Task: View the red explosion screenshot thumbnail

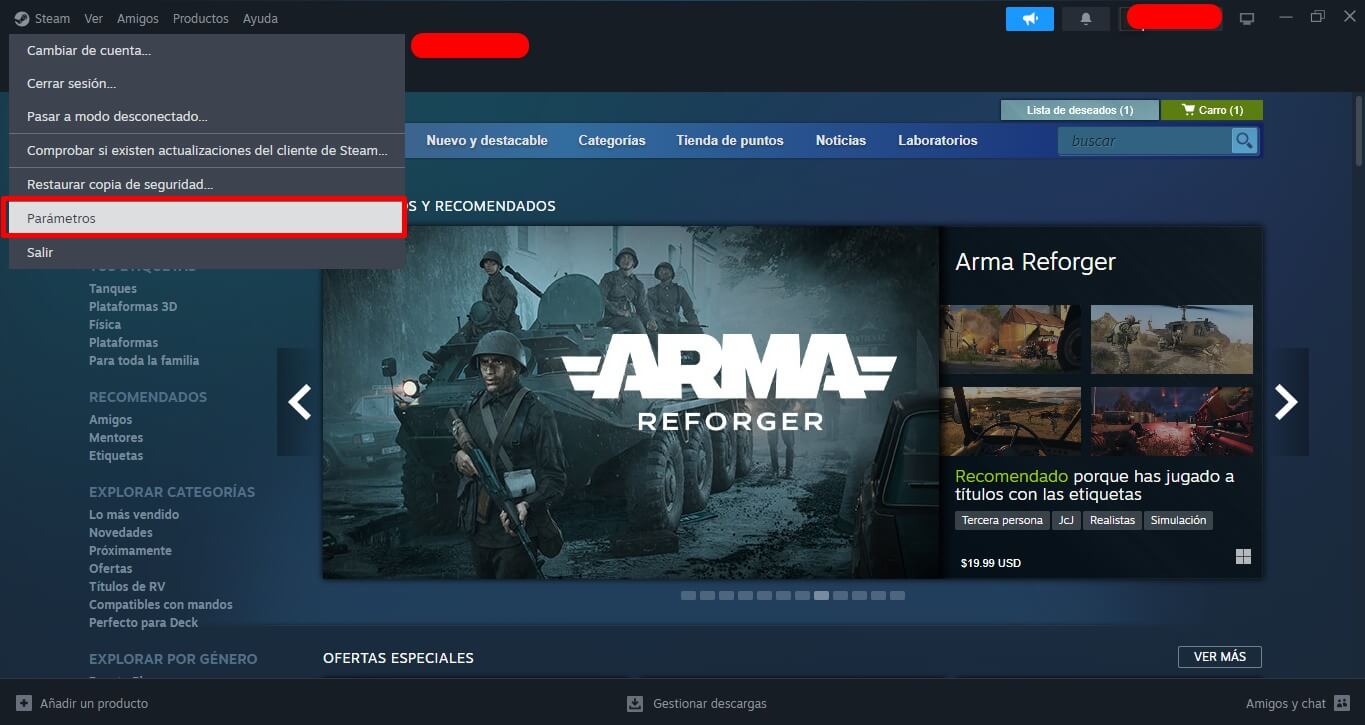Action: (x=1172, y=421)
